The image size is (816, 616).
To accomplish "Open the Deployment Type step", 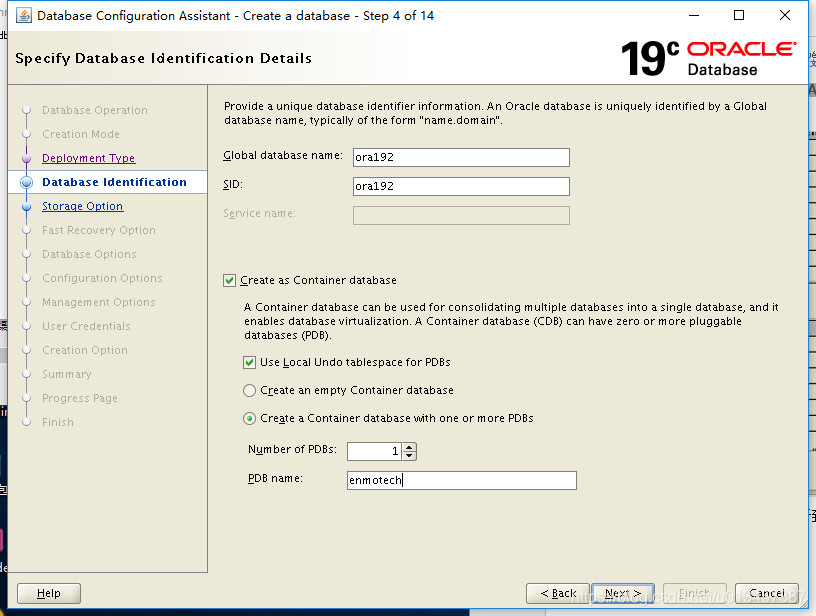I will 88,158.
